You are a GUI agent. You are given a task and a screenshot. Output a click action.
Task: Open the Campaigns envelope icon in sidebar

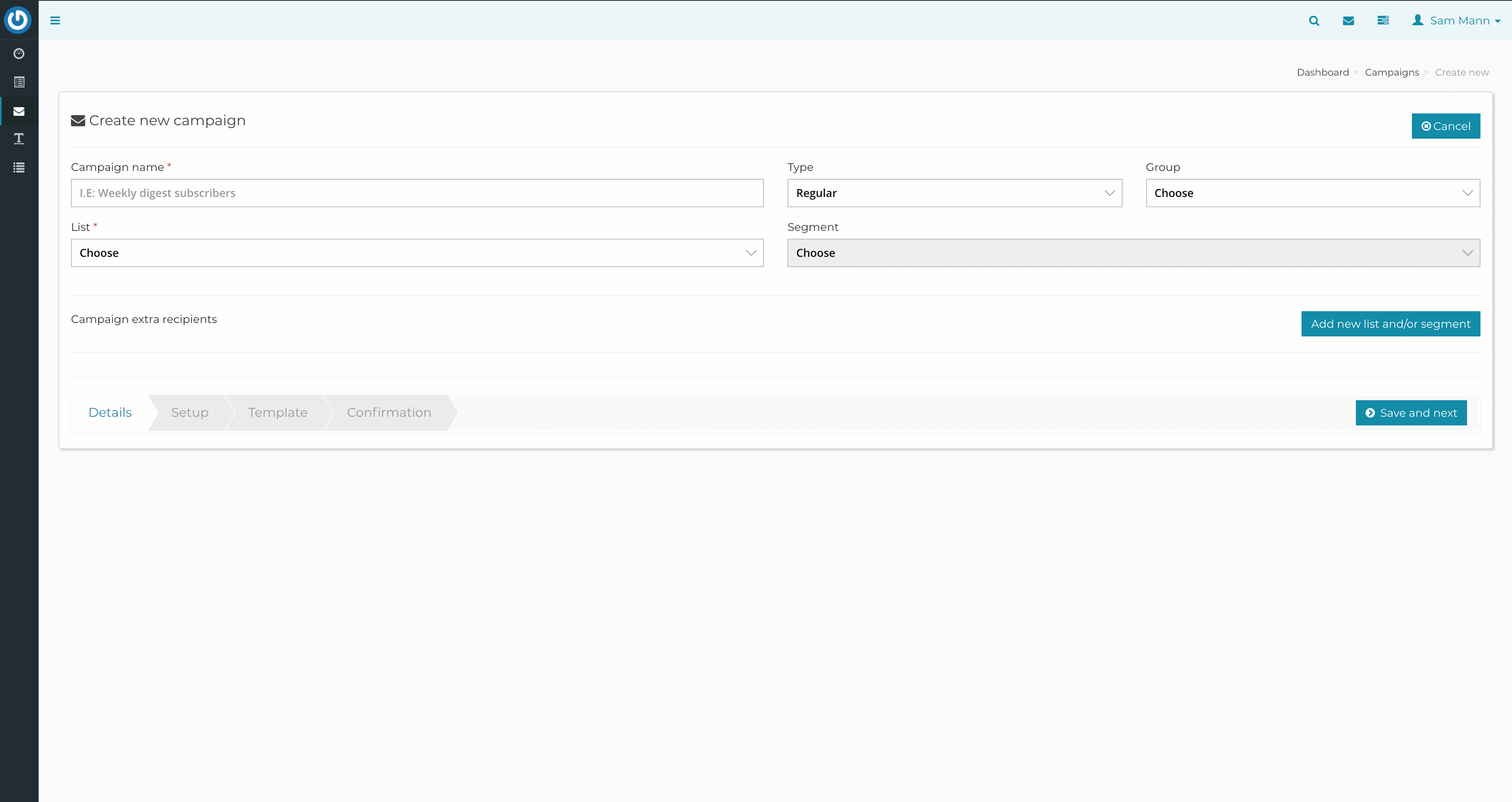(x=19, y=111)
